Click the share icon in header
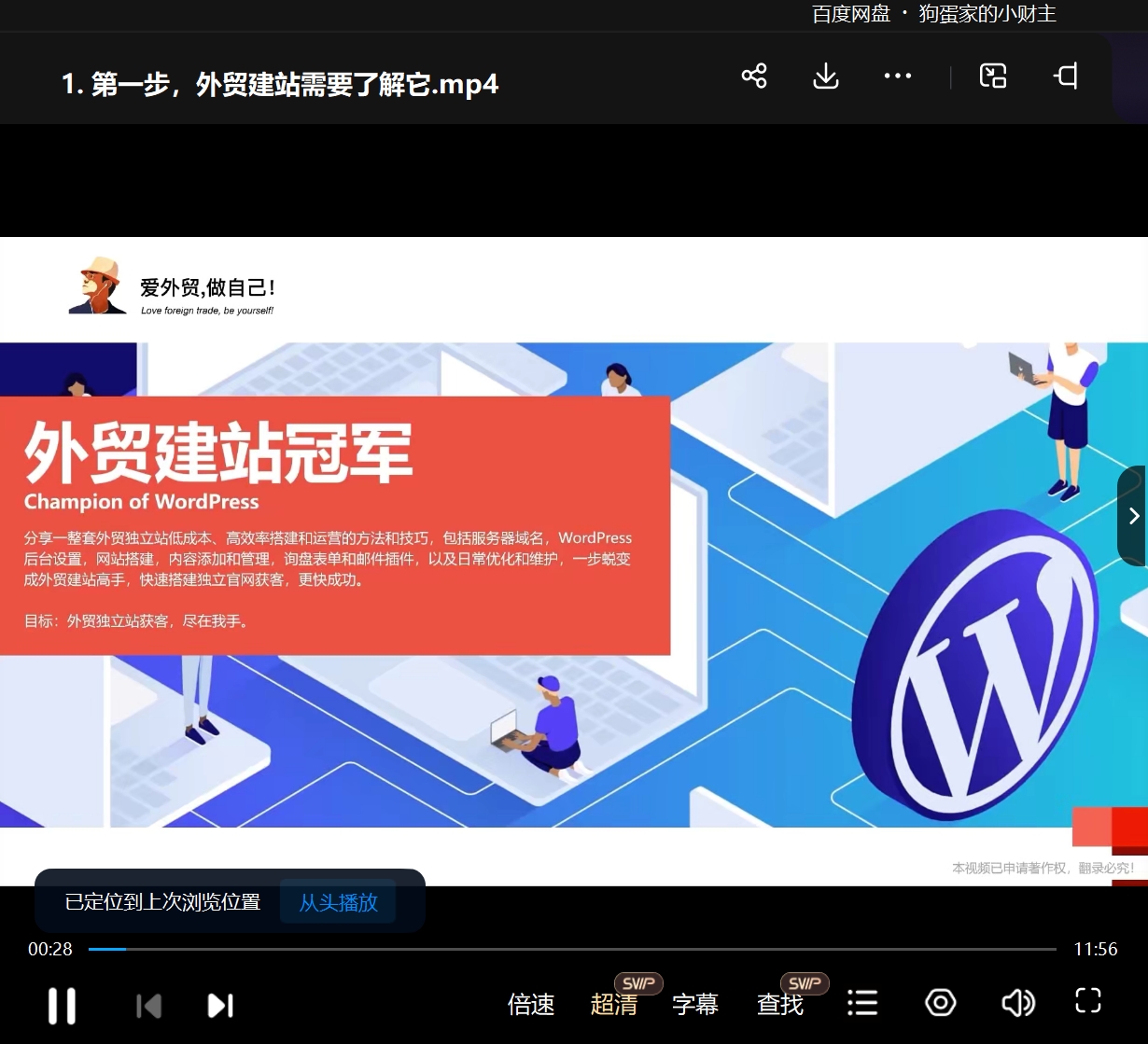The width and height of the screenshot is (1148, 1044). coord(754,77)
